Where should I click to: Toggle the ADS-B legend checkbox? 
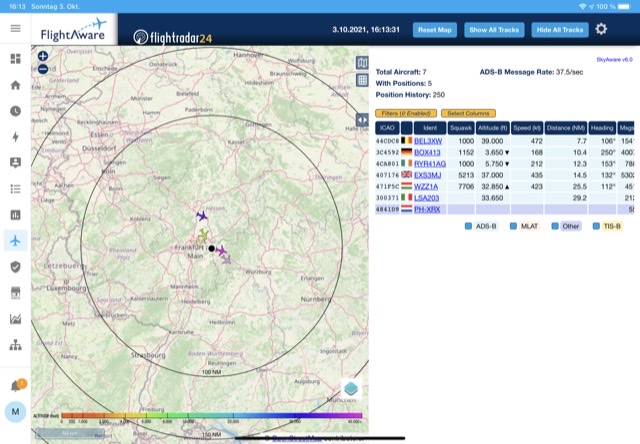coord(469,226)
